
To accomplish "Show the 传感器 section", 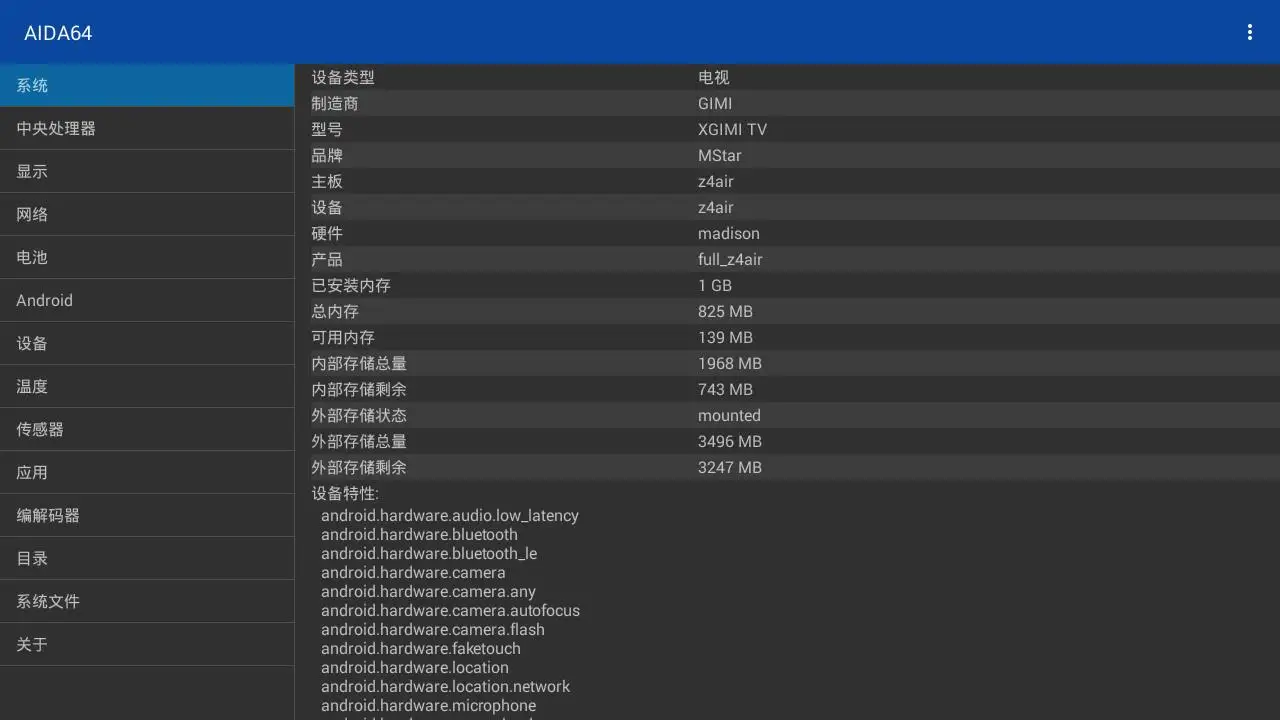I will pos(147,429).
